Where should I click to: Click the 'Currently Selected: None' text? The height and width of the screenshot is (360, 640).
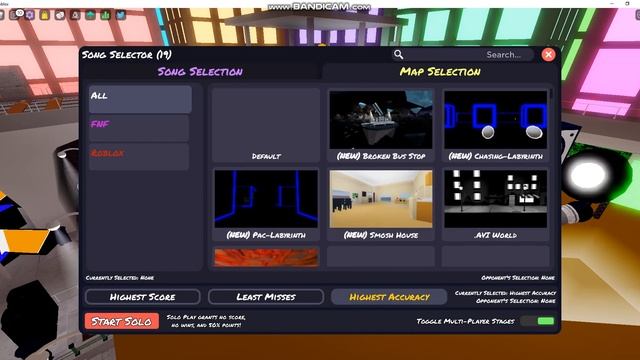click(120, 278)
